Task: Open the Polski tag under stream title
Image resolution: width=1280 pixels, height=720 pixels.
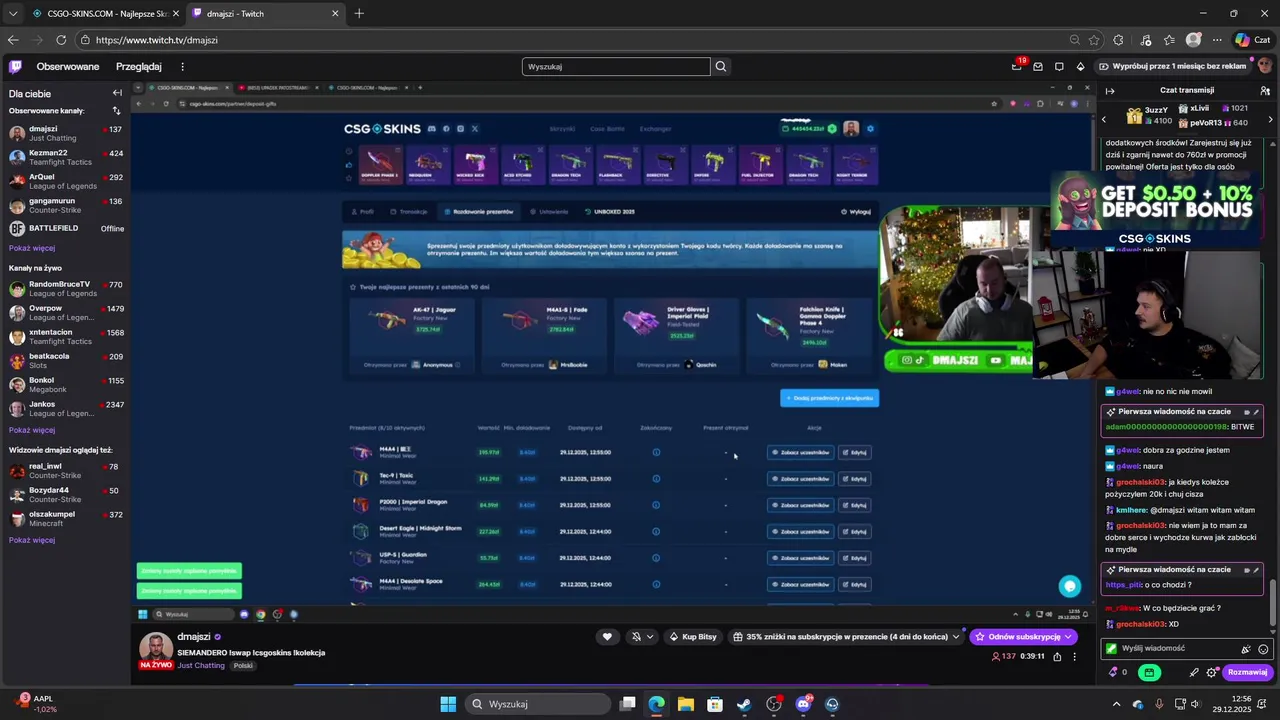Action: pyautogui.click(x=243, y=666)
